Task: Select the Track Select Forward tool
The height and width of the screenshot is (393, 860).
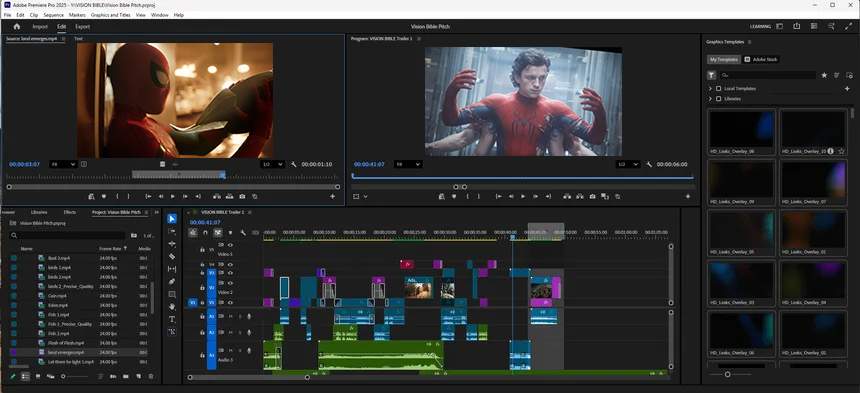Action: pyautogui.click(x=172, y=231)
